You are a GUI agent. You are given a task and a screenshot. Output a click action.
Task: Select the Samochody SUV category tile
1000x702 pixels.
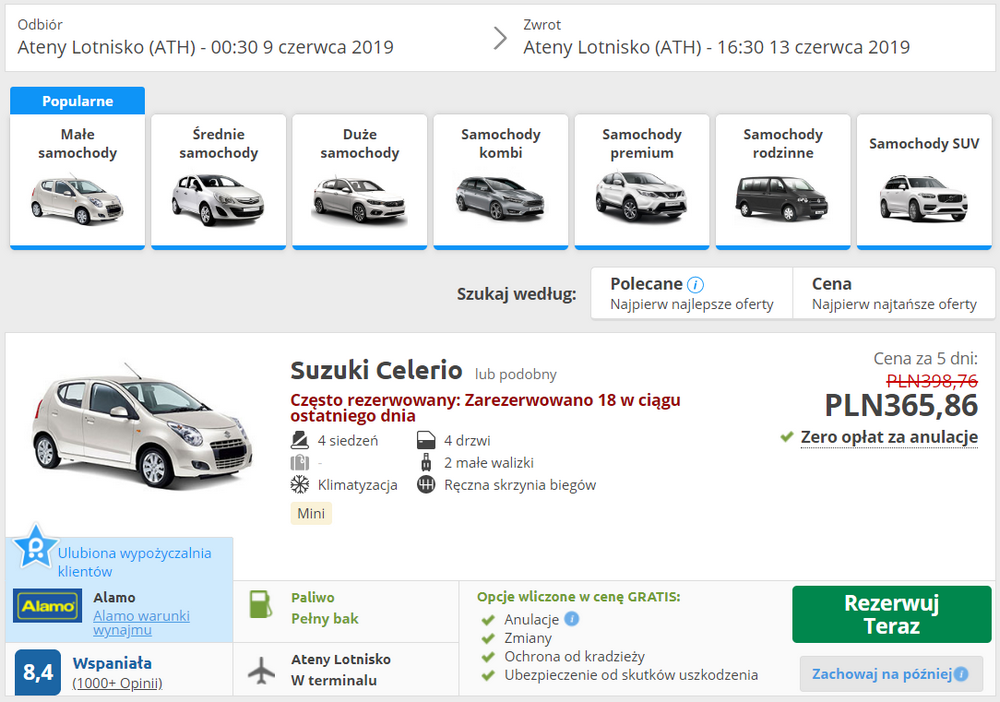923,181
